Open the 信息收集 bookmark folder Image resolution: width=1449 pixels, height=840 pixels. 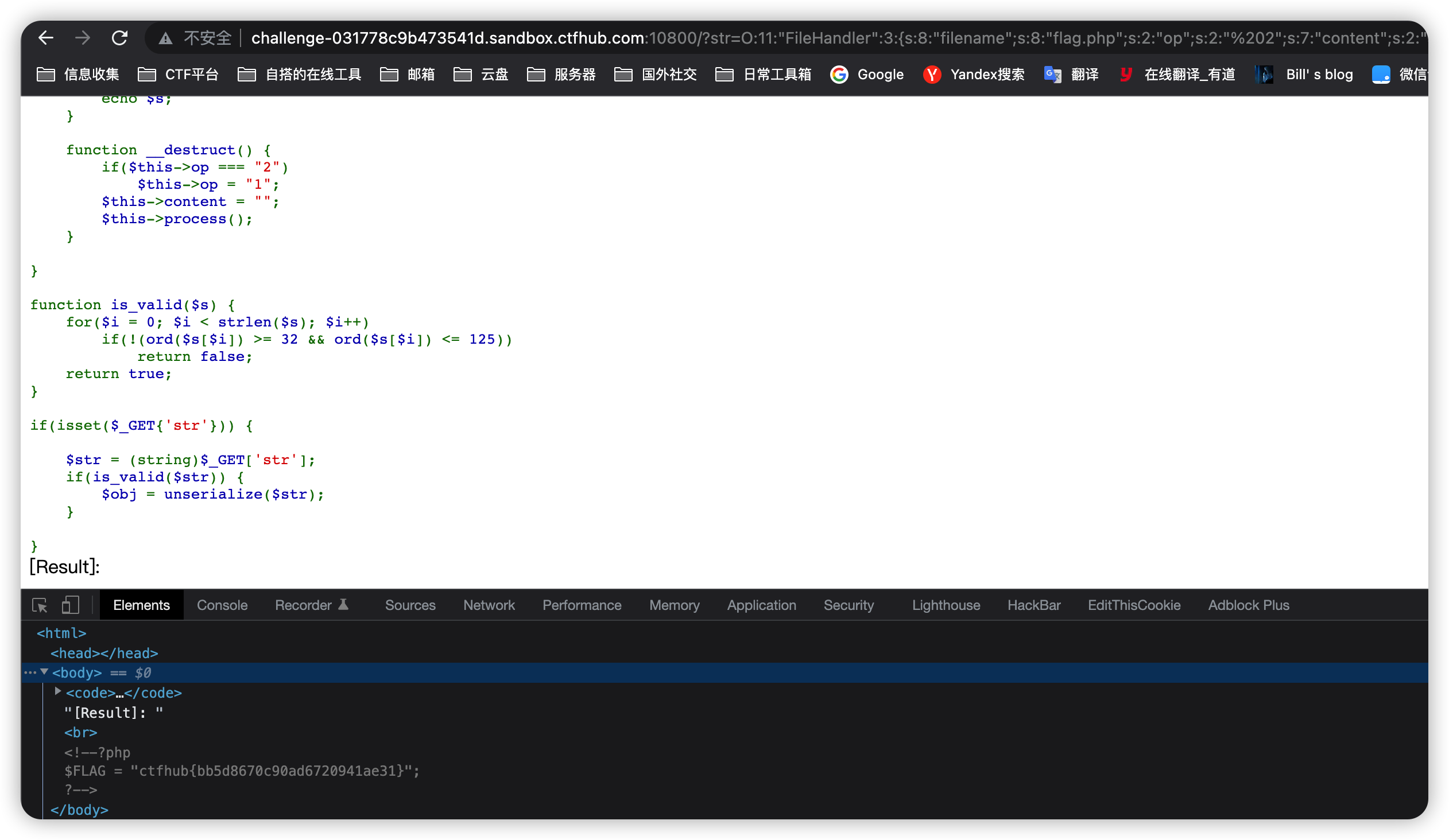(78, 75)
